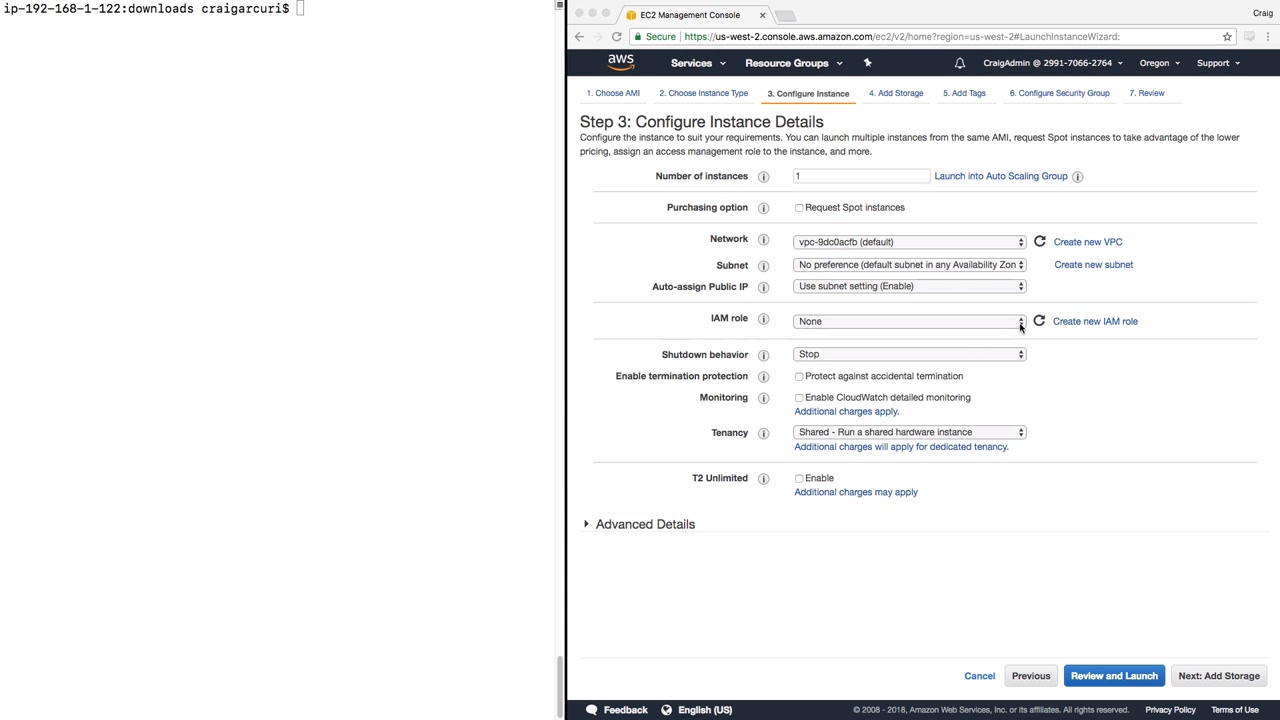Click Review and Launch button
Viewport: 1280px width, 720px height.
tap(1114, 676)
